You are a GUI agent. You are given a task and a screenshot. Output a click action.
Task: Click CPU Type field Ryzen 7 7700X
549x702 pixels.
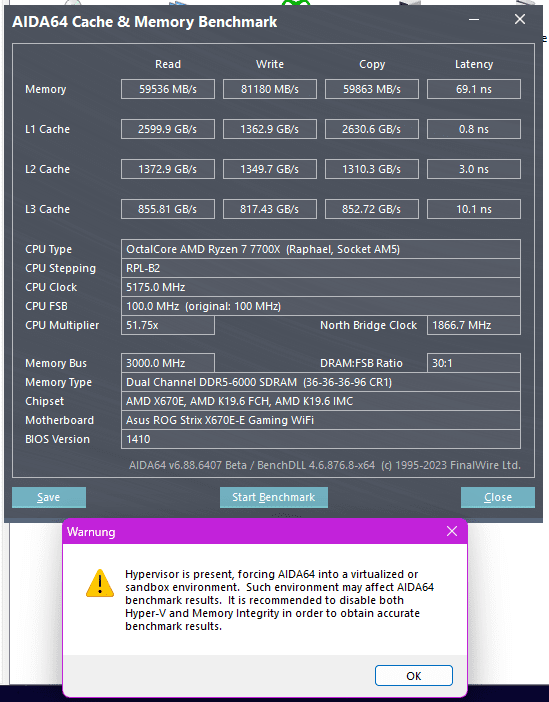click(321, 249)
